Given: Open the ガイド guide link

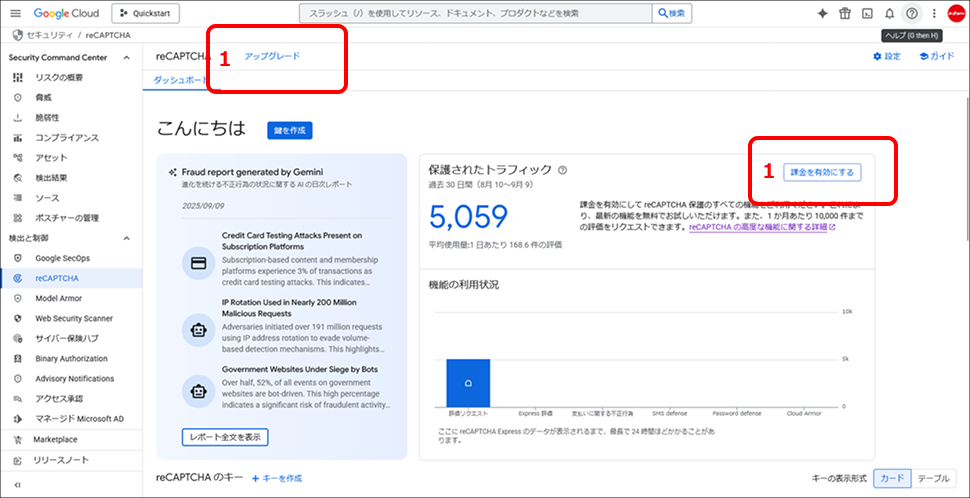Looking at the screenshot, I should coord(937,56).
